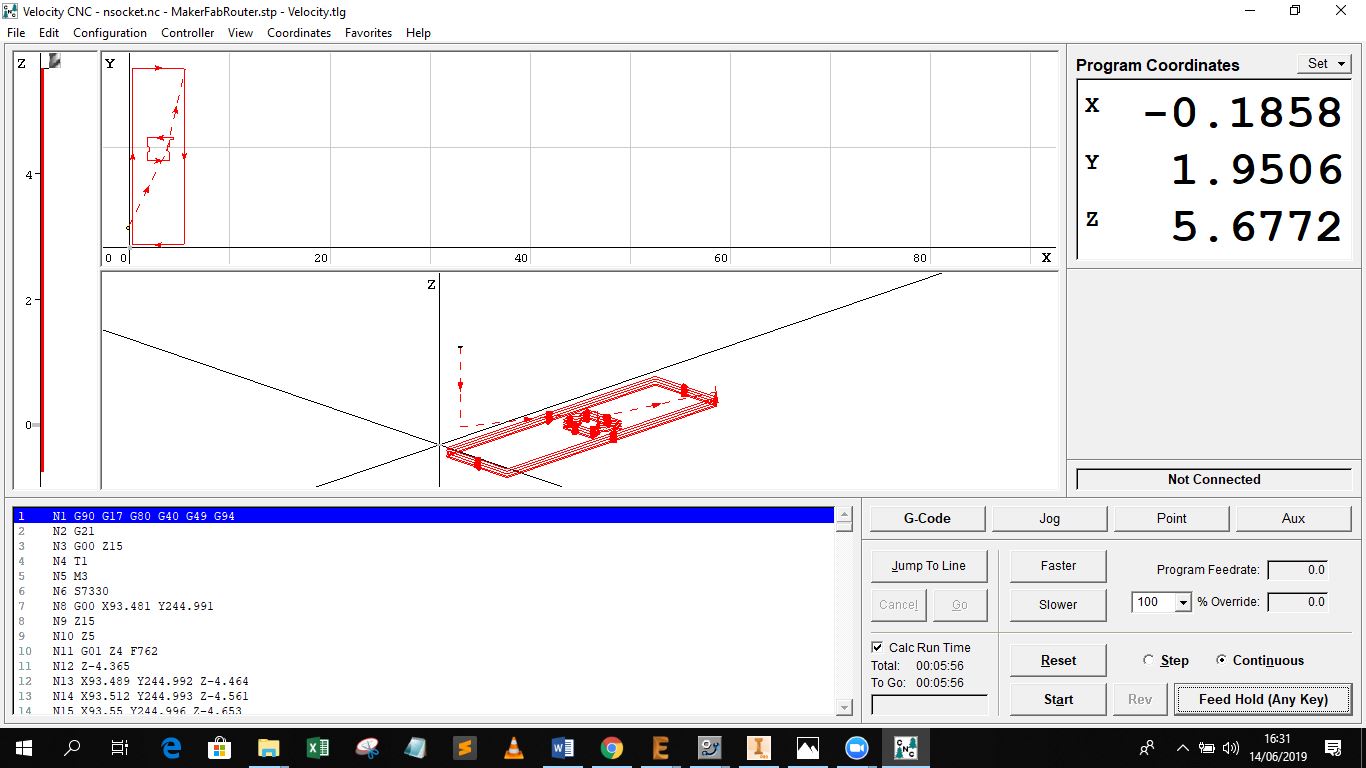Open the Edit menu
This screenshot has height=768, width=1366.
point(49,33)
